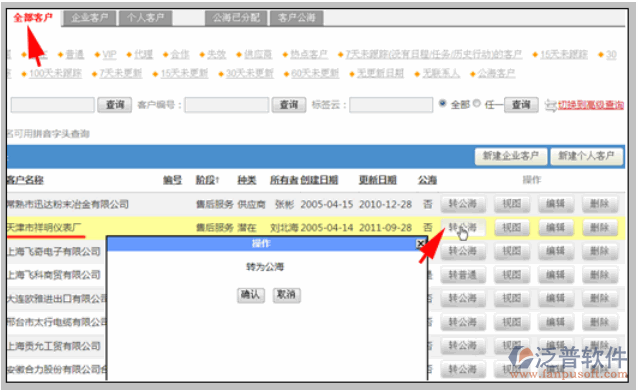
Task: Filter by VIP customers link
Action: (x=109, y=55)
